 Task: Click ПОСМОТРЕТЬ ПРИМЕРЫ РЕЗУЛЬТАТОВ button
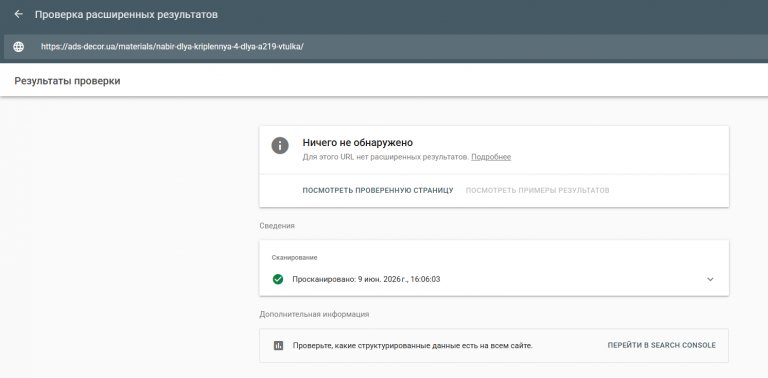(537, 190)
